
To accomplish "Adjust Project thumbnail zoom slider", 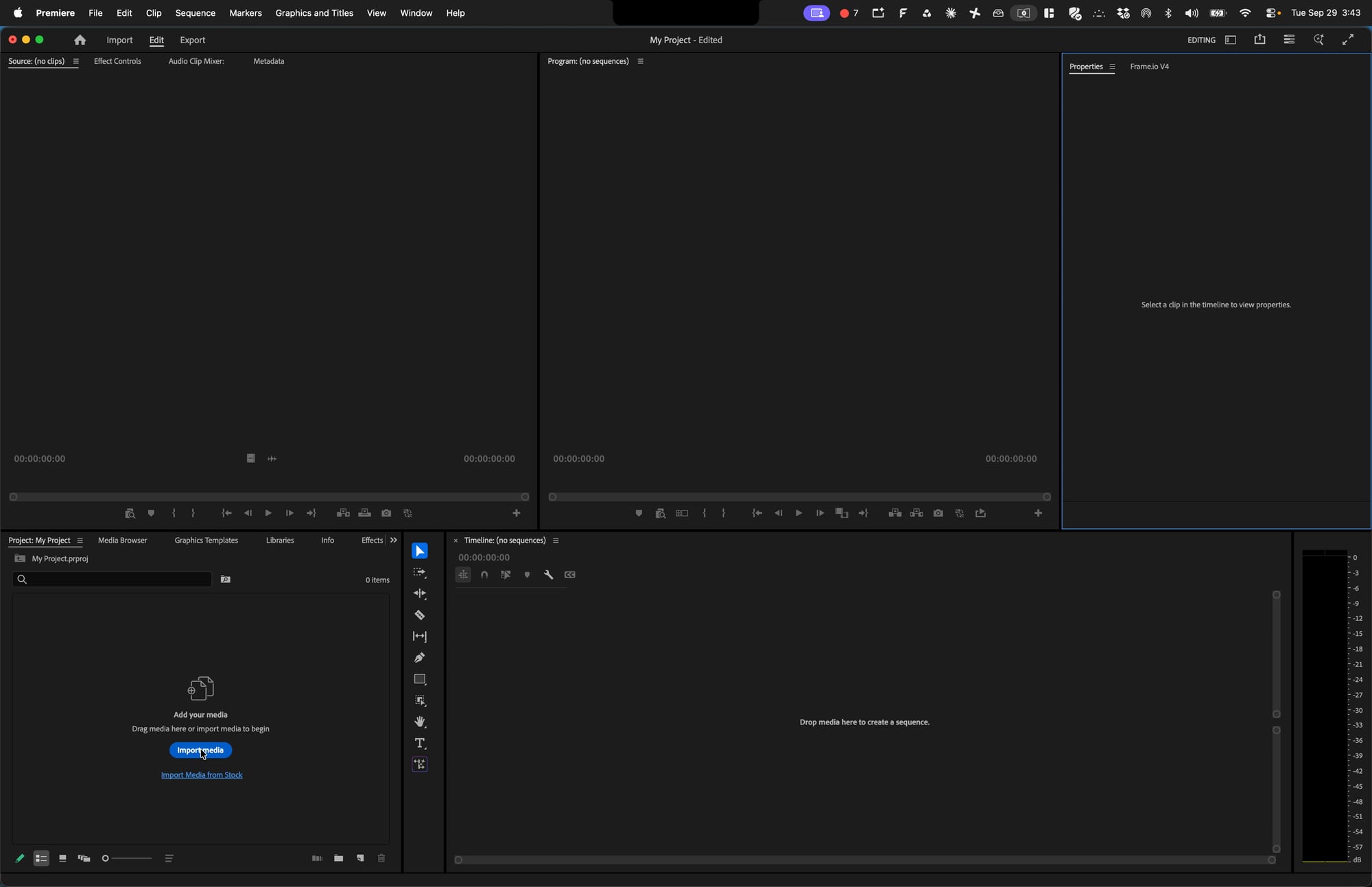I will pyautogui.click(x=127, y=858).
